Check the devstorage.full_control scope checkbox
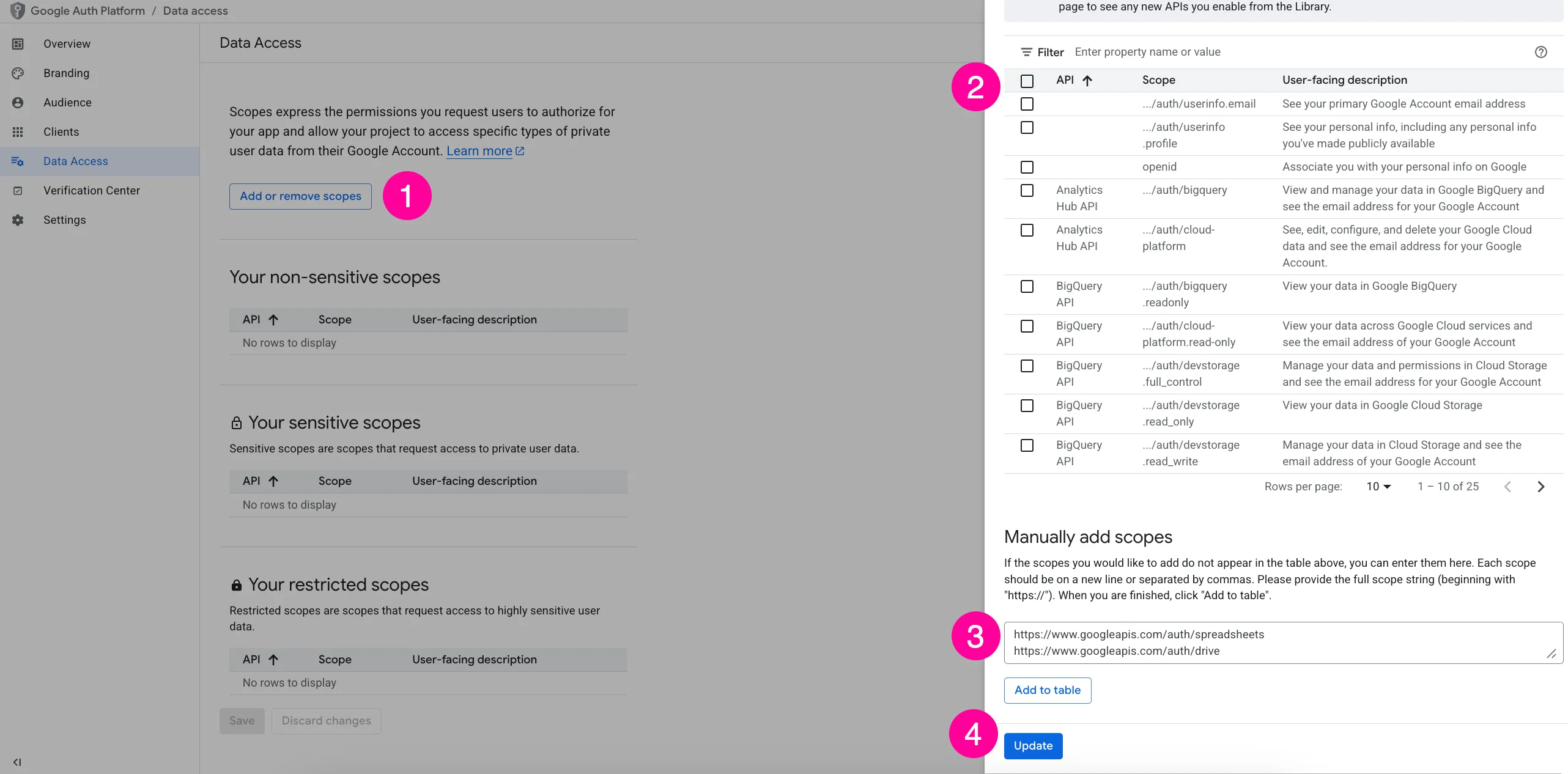The width and height of the screenshot is (1568, 774). click(x=1027, y=366)
